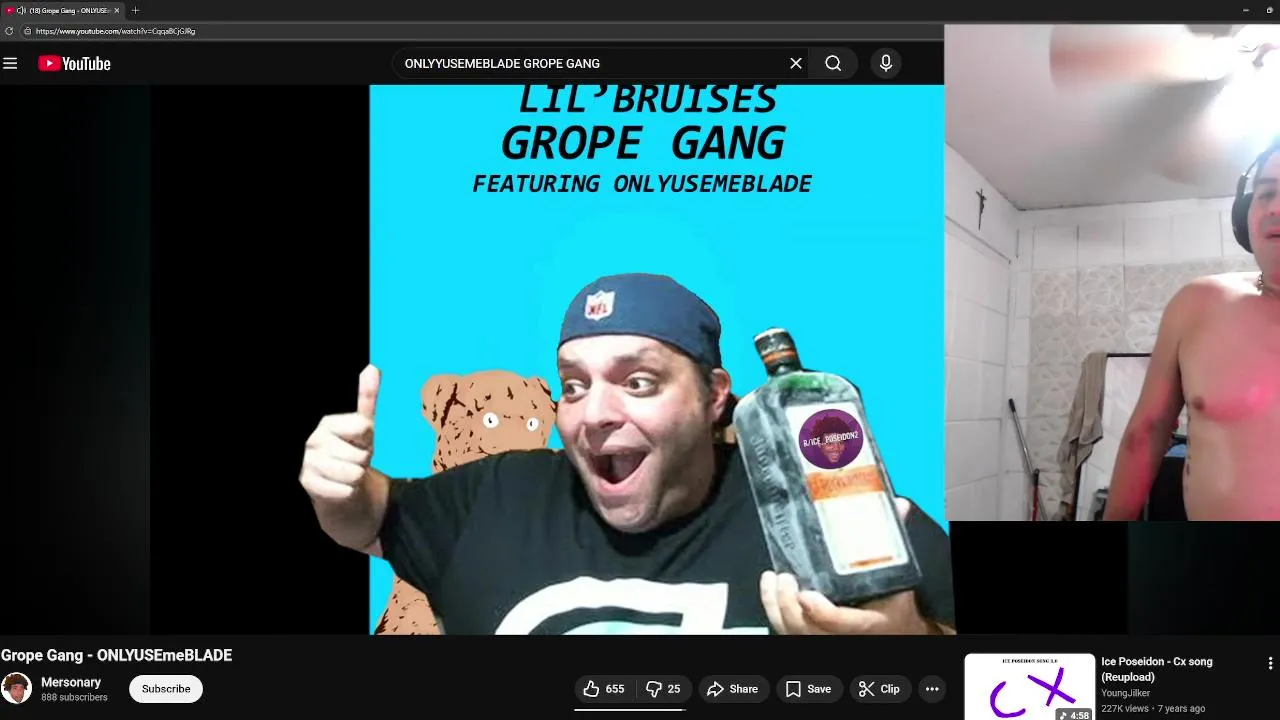Image resolution: width=1280 pixels, height=720 pixels.
Task: Open the Ice Poseidon Cx song thumbnail
Action: (1030, 687)
